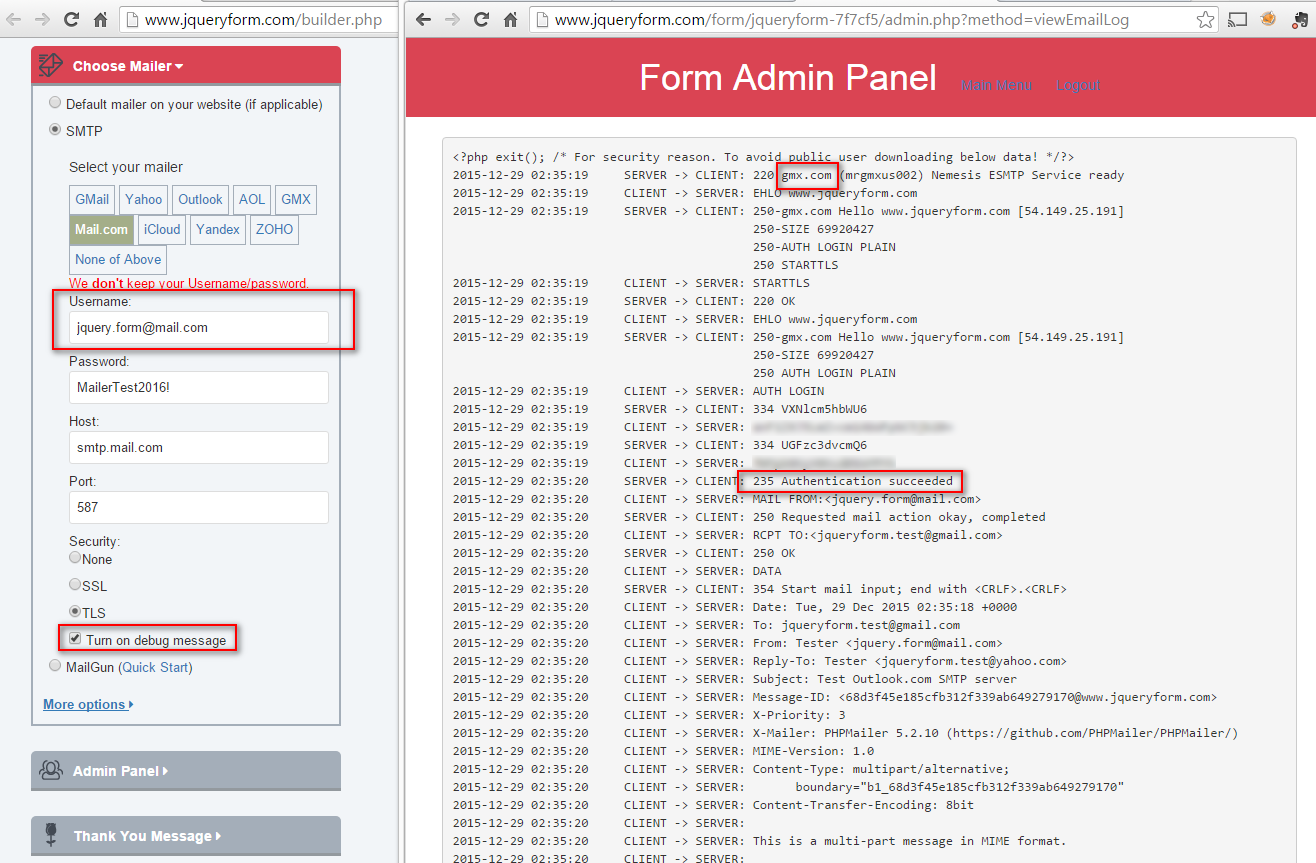The width and height of the screenshot is (1316, 863).
Task: Choose the AOL mailer preset
Action: tap(252, 199)
